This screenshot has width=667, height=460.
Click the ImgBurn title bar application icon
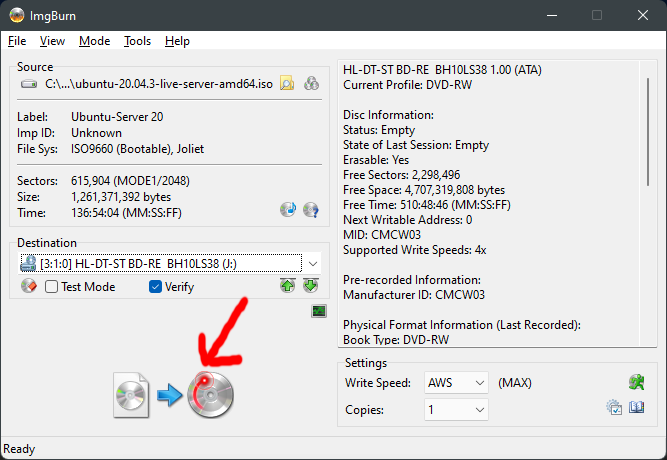click(x=17, y=15)
